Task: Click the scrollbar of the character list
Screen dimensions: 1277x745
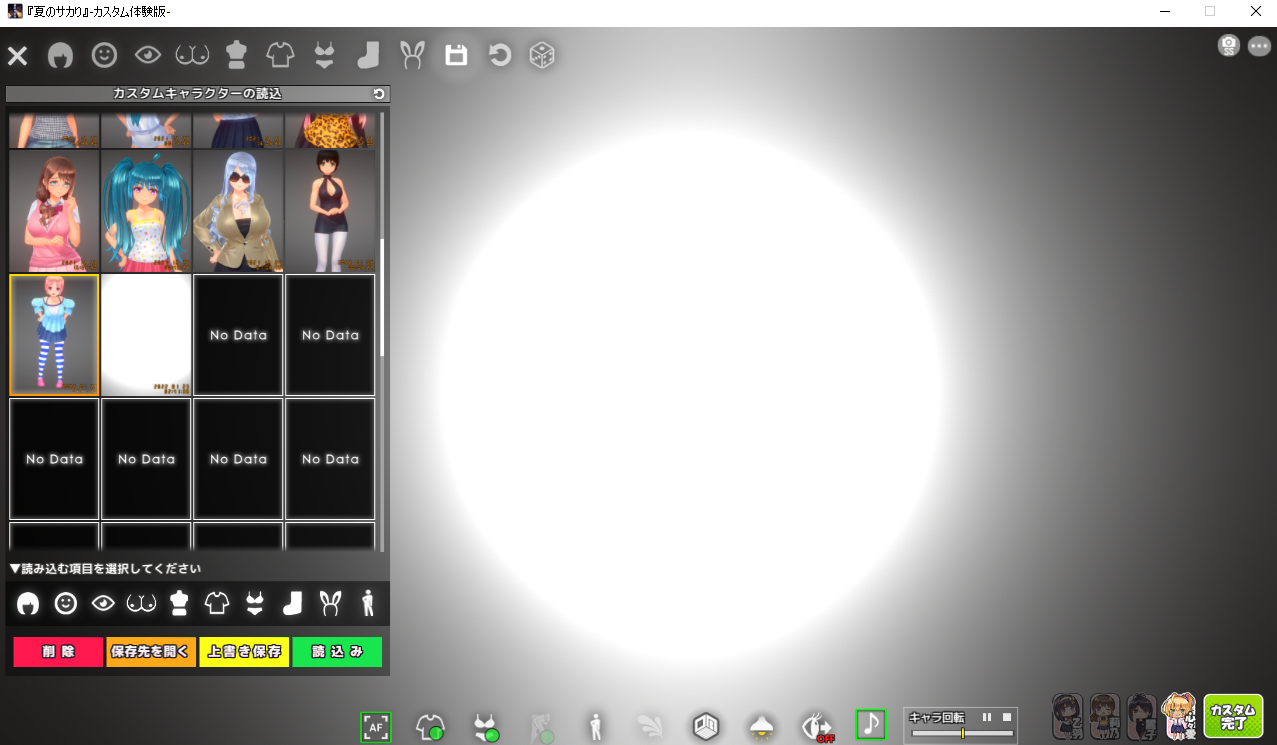Action: pos(382,298)
